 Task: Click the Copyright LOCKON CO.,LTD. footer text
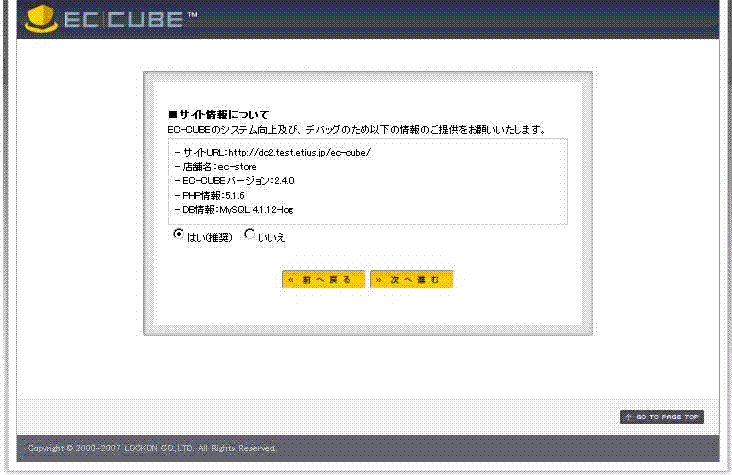151,448
